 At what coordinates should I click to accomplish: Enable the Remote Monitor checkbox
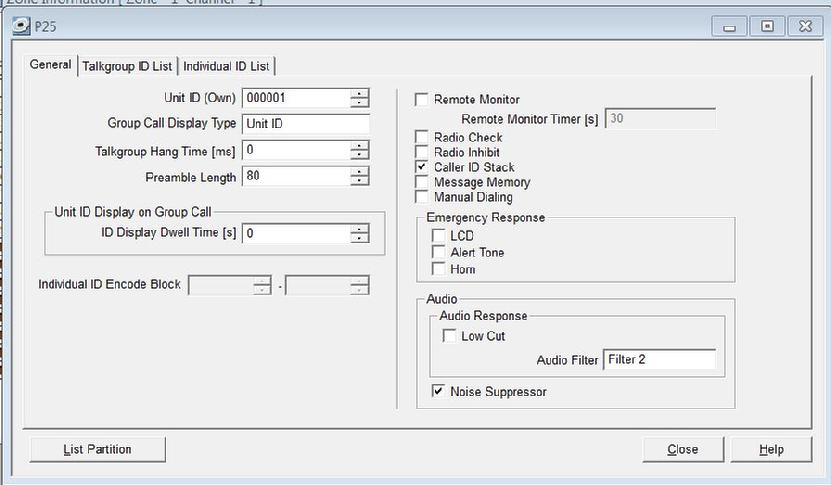[x=421, y=100]
